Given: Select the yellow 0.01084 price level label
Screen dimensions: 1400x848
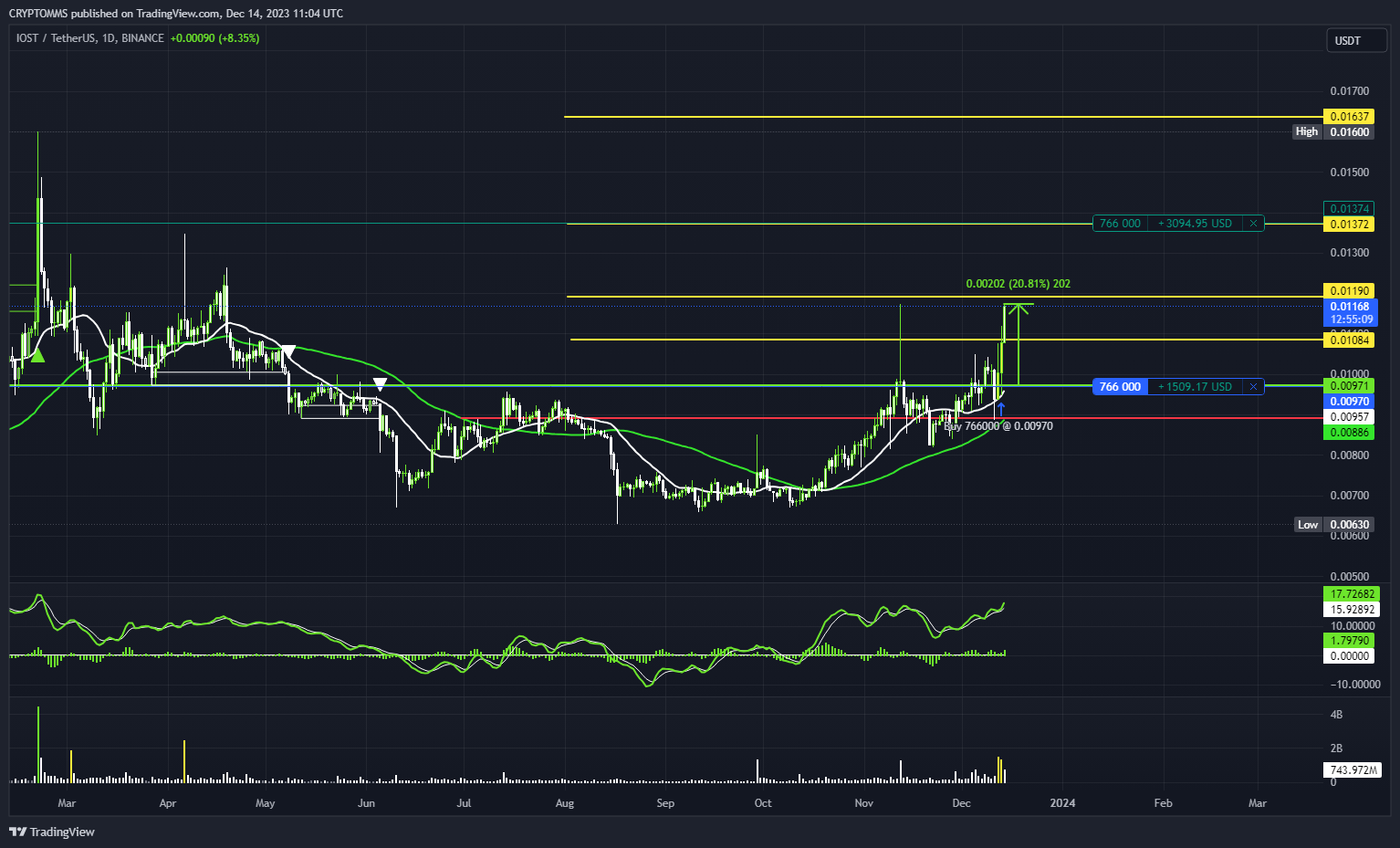Looking at the screenshot, I should tap(1349, 340).
